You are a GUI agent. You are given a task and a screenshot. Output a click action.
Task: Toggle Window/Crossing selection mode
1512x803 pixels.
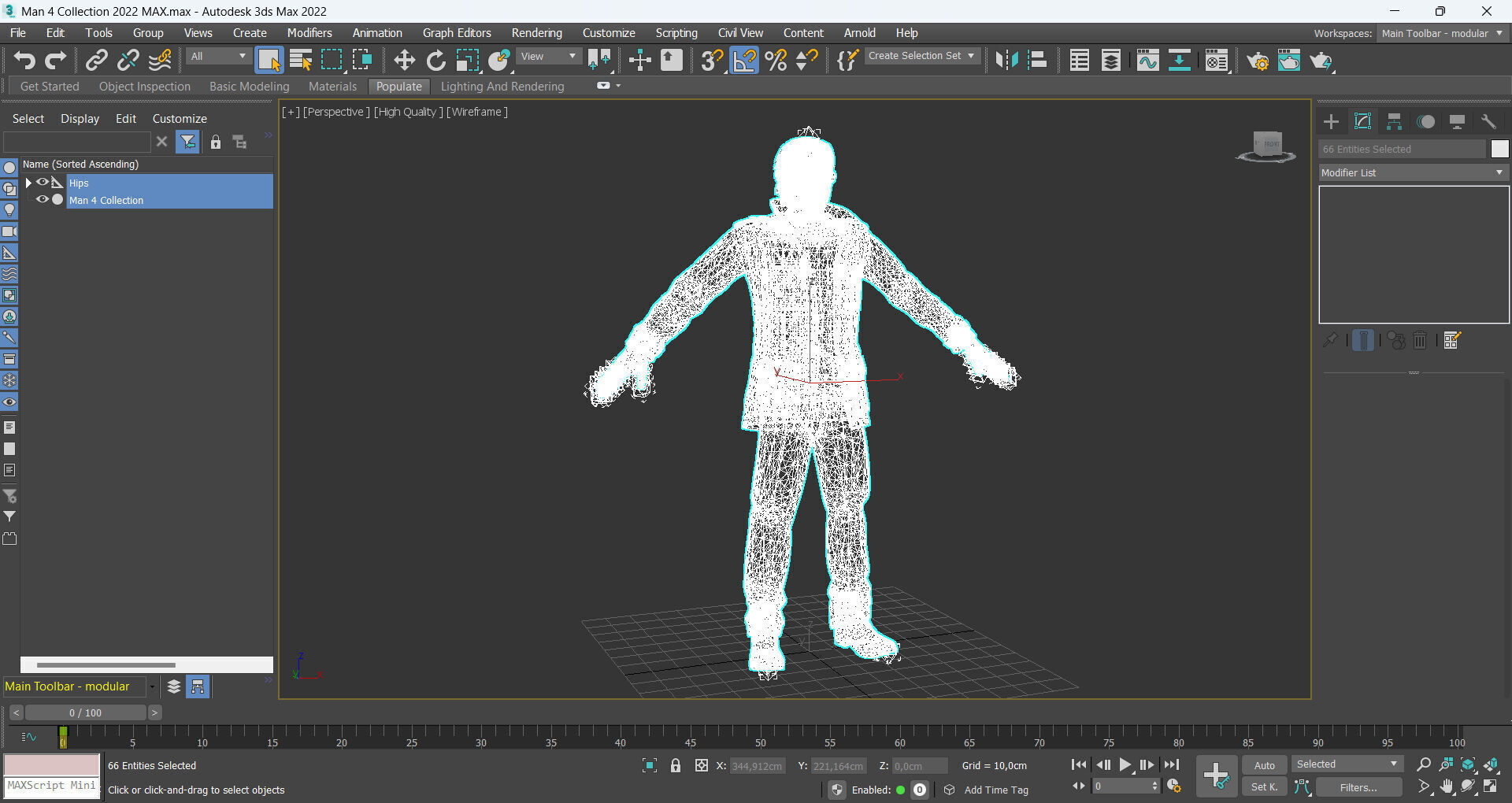click(362, 61)
